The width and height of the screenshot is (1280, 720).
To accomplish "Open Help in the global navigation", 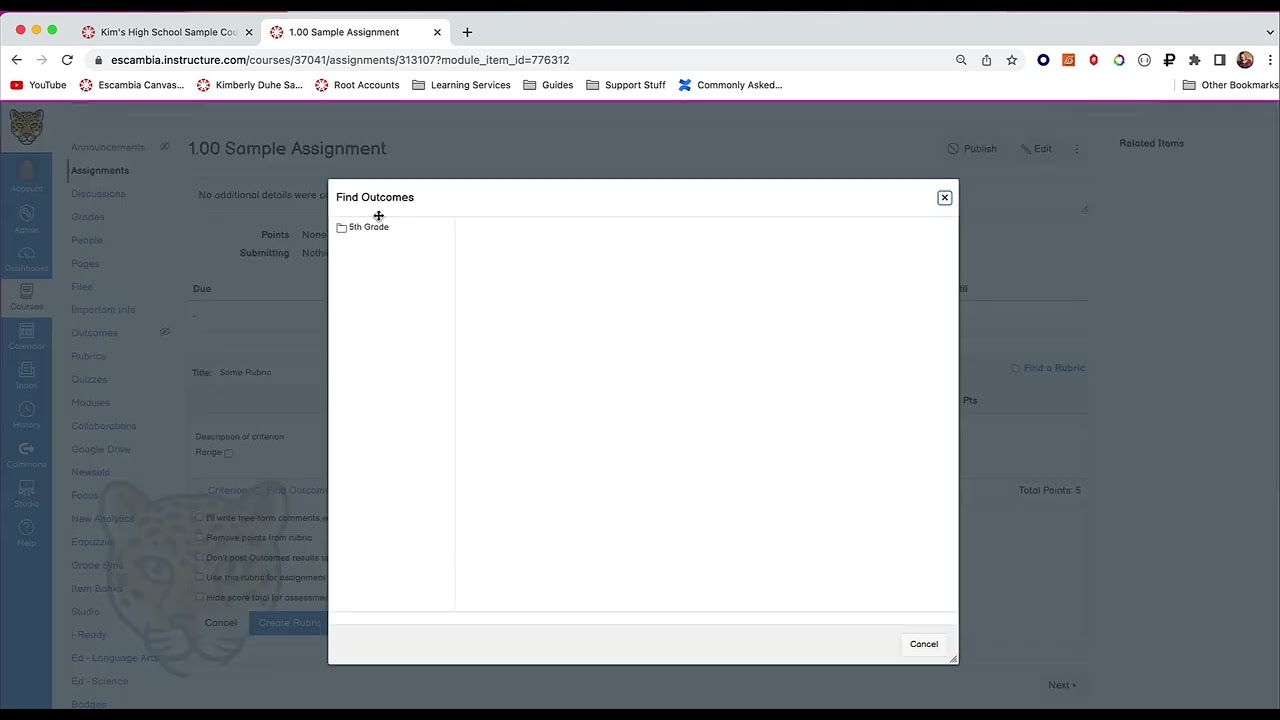I will [x=26, y=533].
